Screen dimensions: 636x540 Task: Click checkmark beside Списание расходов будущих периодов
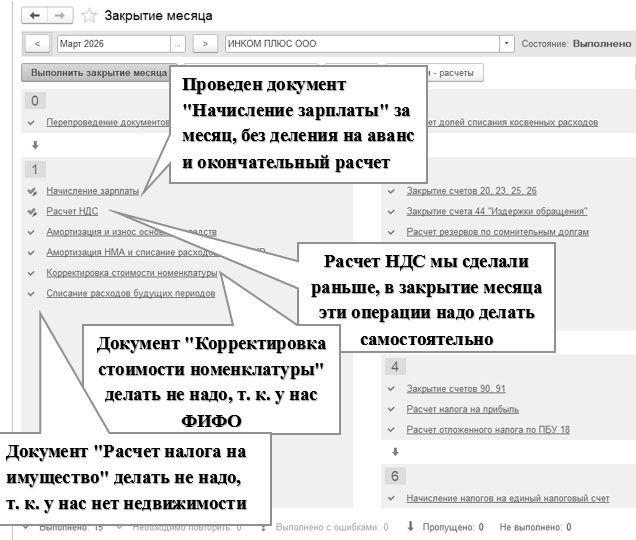tap(31, 294)
